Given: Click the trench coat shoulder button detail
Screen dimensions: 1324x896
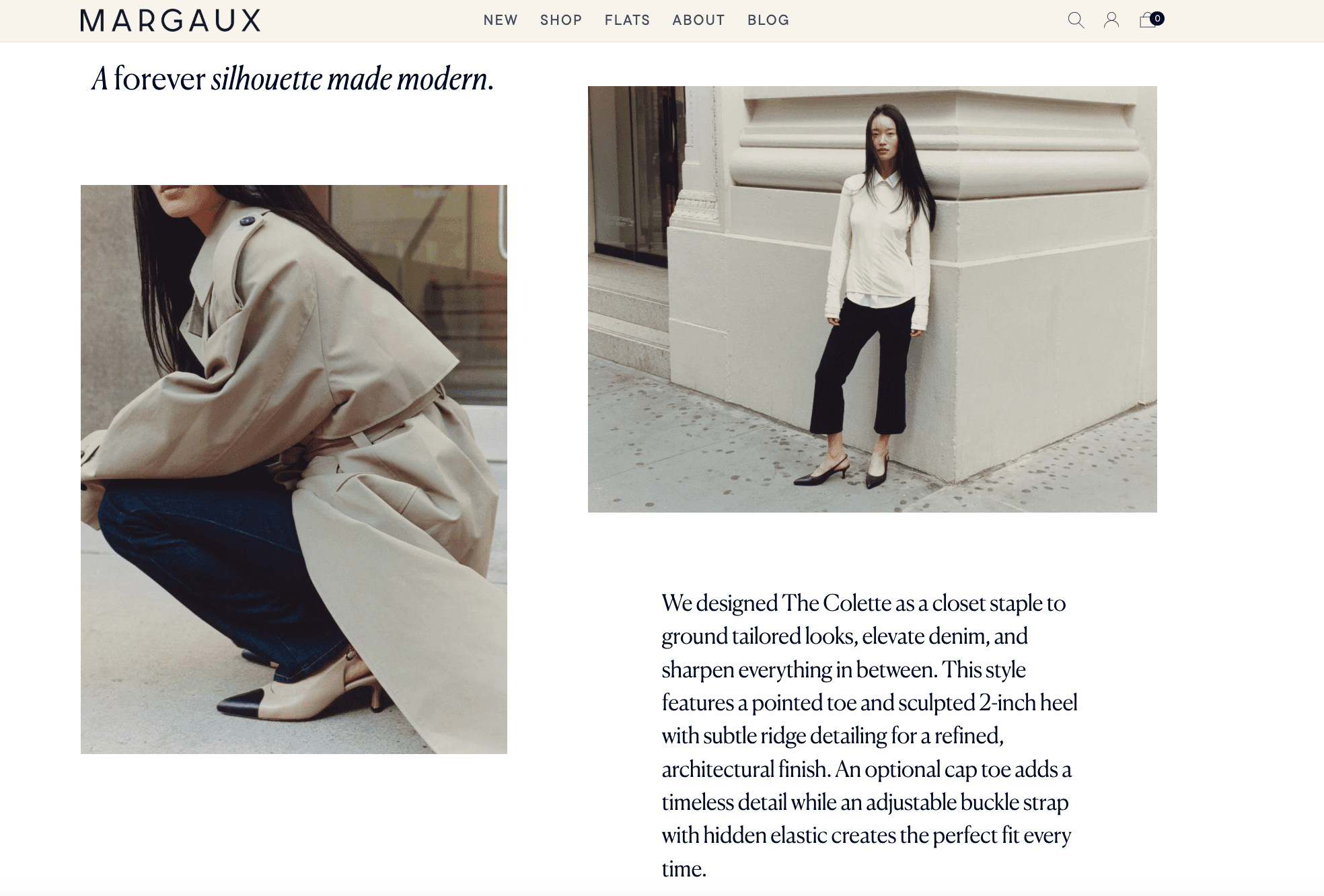Looking at the screenshot, I should coord(248,221).
